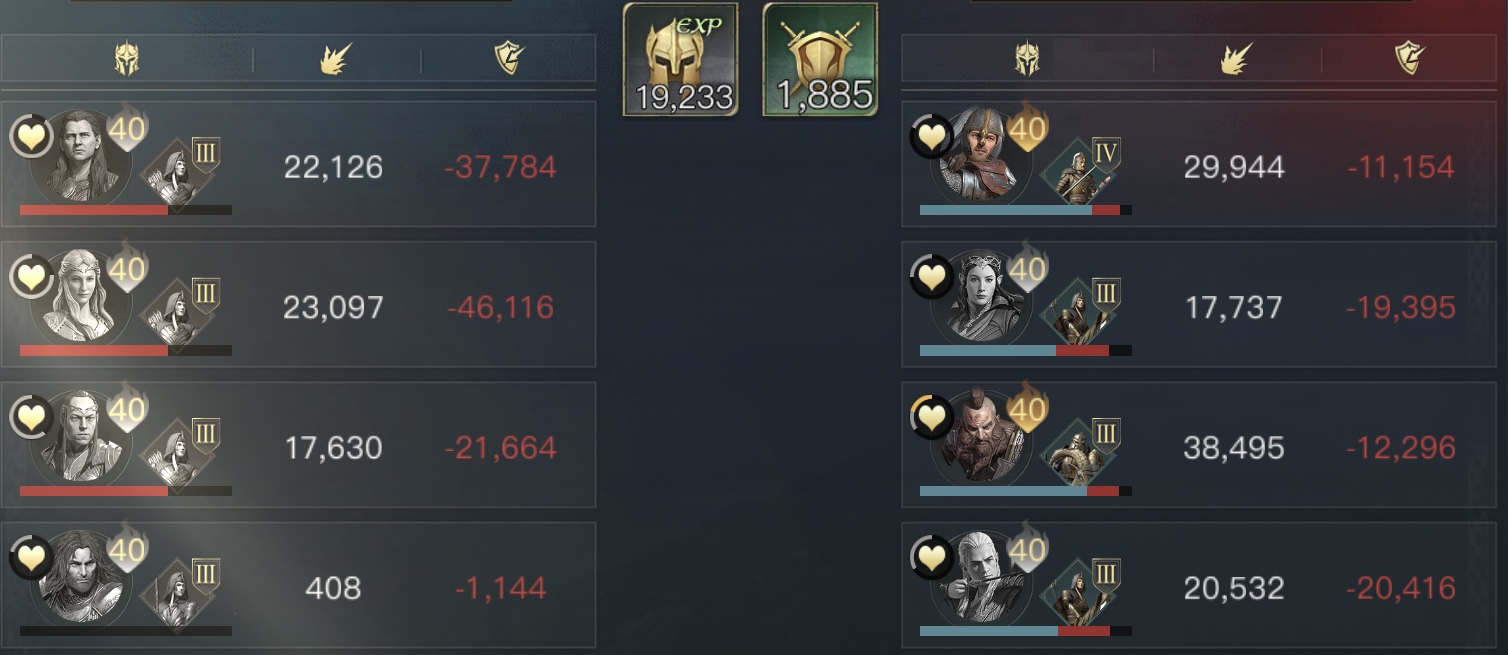Click the EXP helmet icon showing 19,233
1508x655 pixels.
click(681, 59)
